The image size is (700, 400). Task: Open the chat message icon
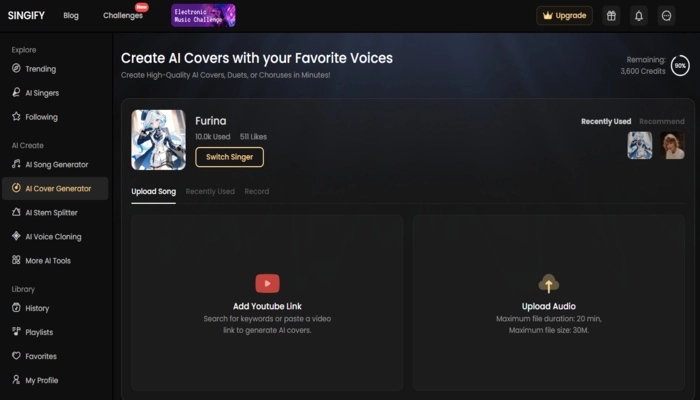click(x=667, y=16)
